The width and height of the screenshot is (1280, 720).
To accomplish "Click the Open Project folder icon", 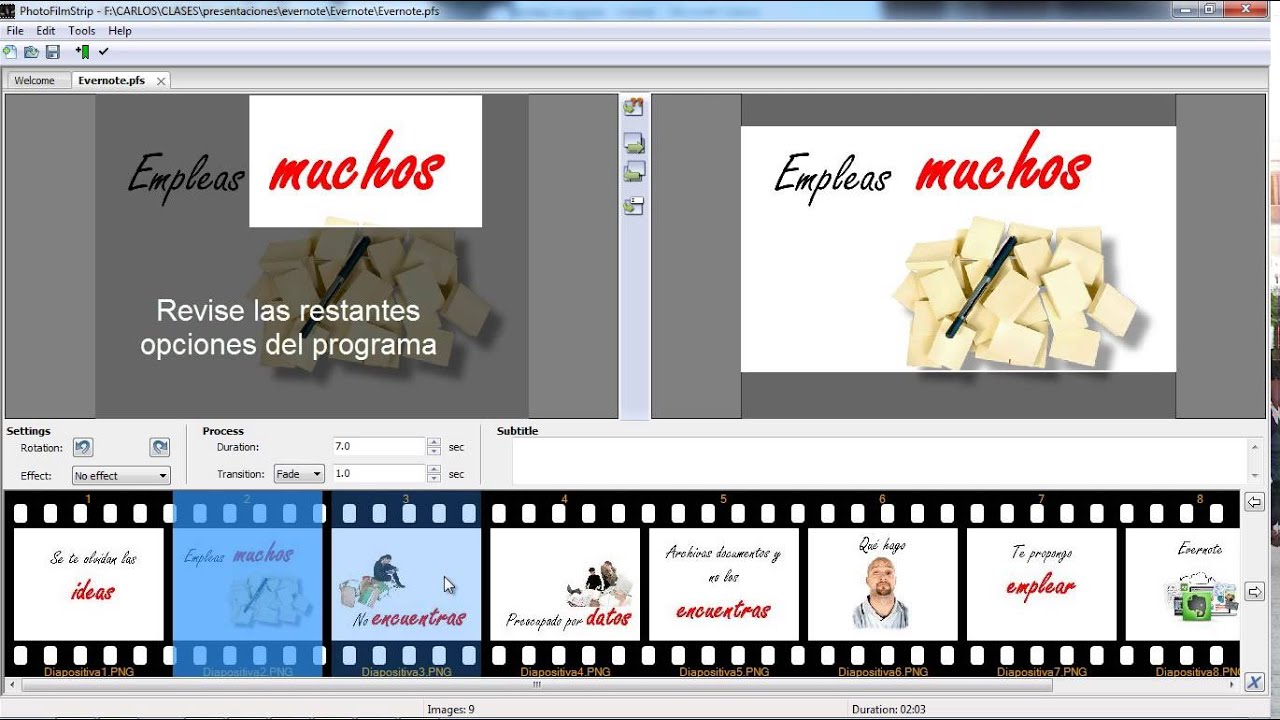I will [31, 51].
